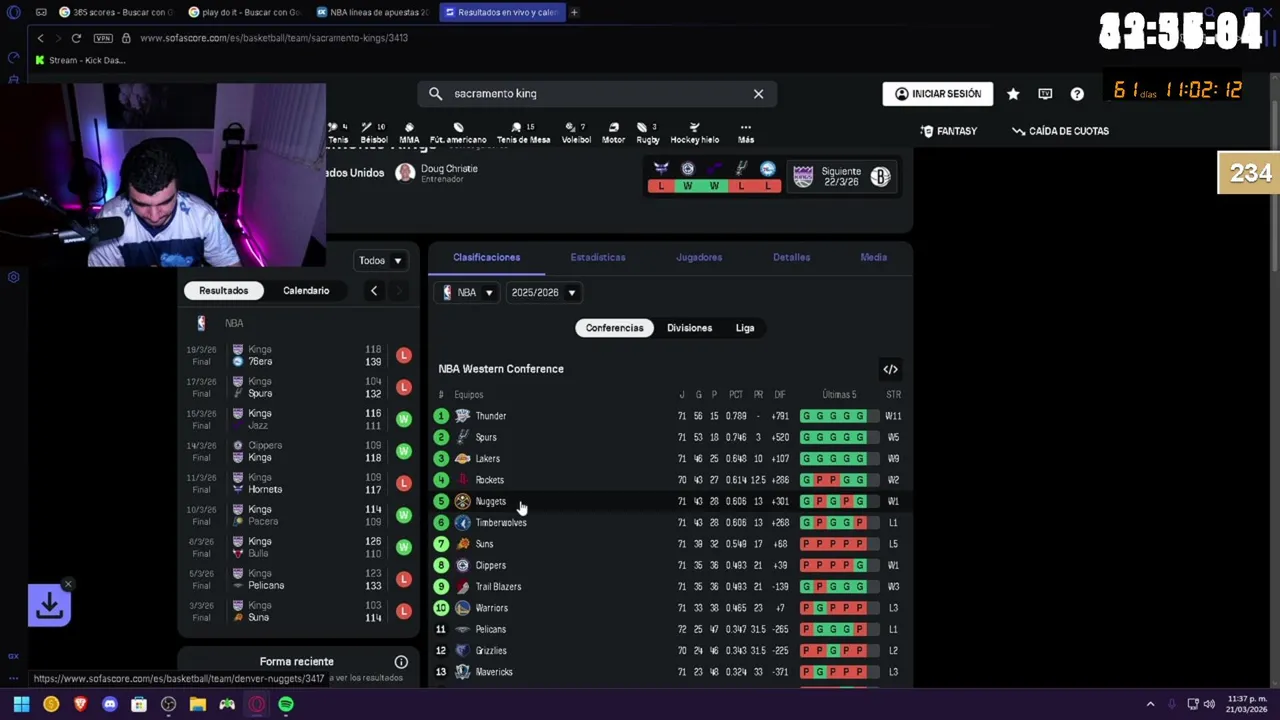Image resolution: width=1280 pixels, height=720 pixels.
Task: Open Mavericks team row
Action: point(668,672)
